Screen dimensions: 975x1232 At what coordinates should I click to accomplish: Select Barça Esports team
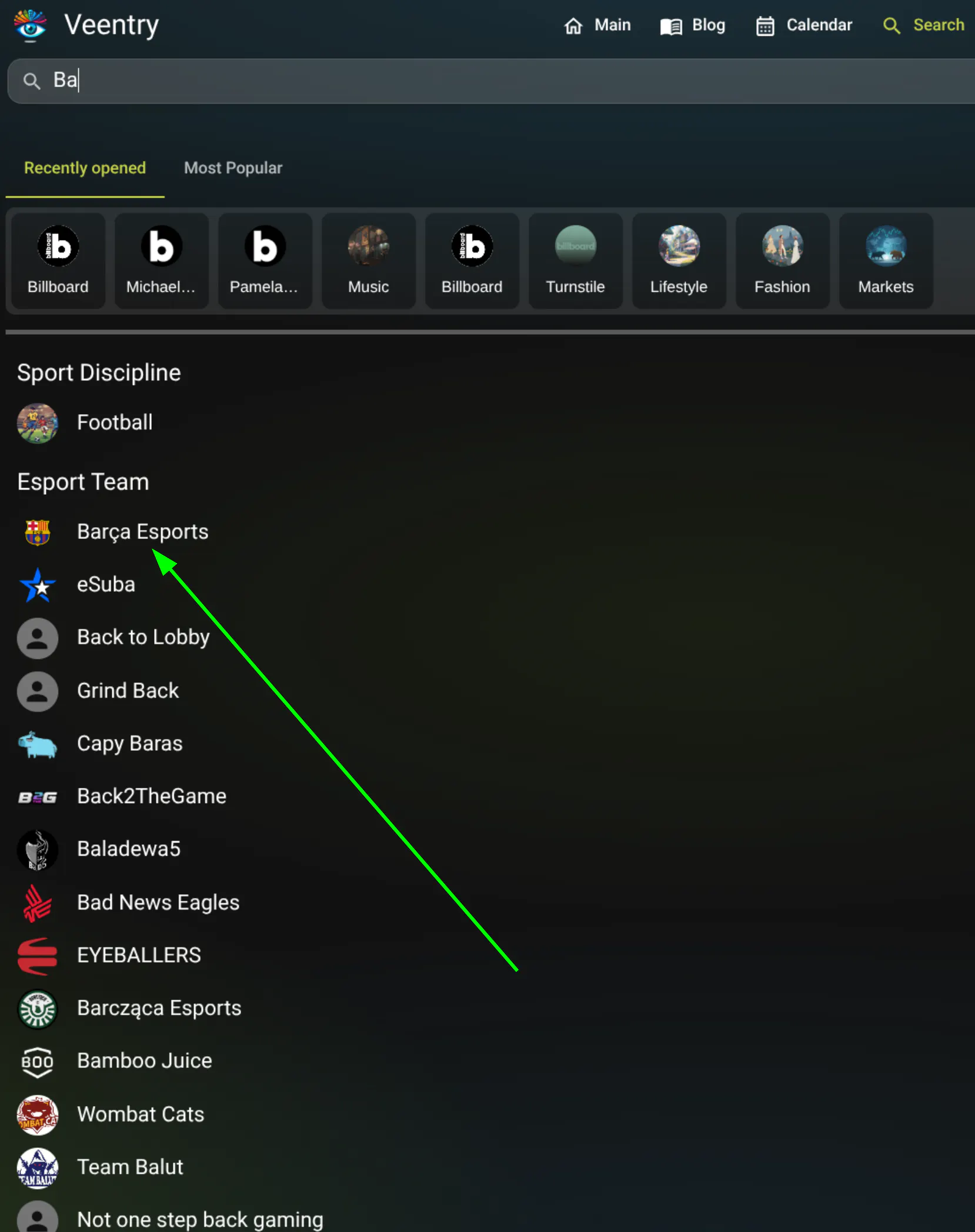click(143, 532)
